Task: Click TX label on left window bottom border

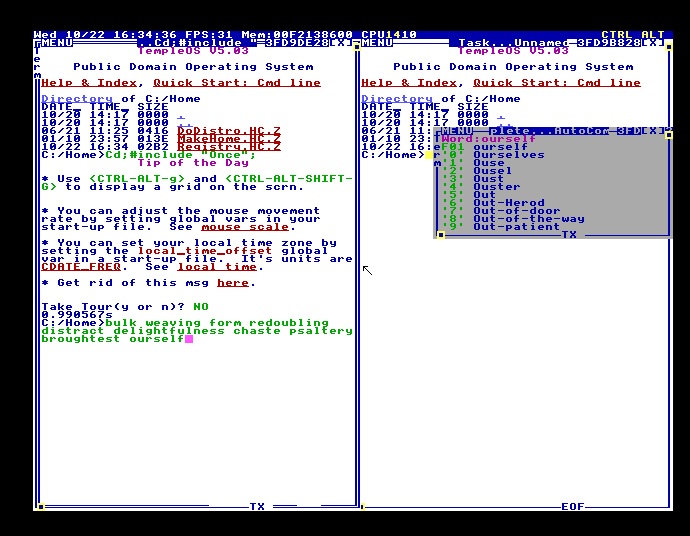Action: [257, 507]
